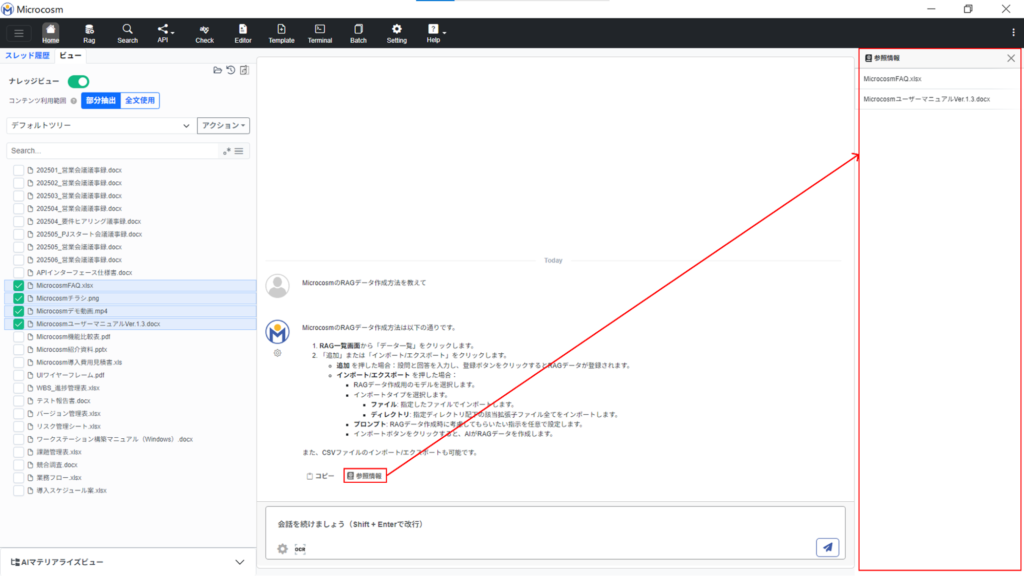Image resolution: width=1024 pixels, height=576 pixels.
Task: Select 202502_営業会議議事録.docx file name in the tree
Action: coord(79,183)
